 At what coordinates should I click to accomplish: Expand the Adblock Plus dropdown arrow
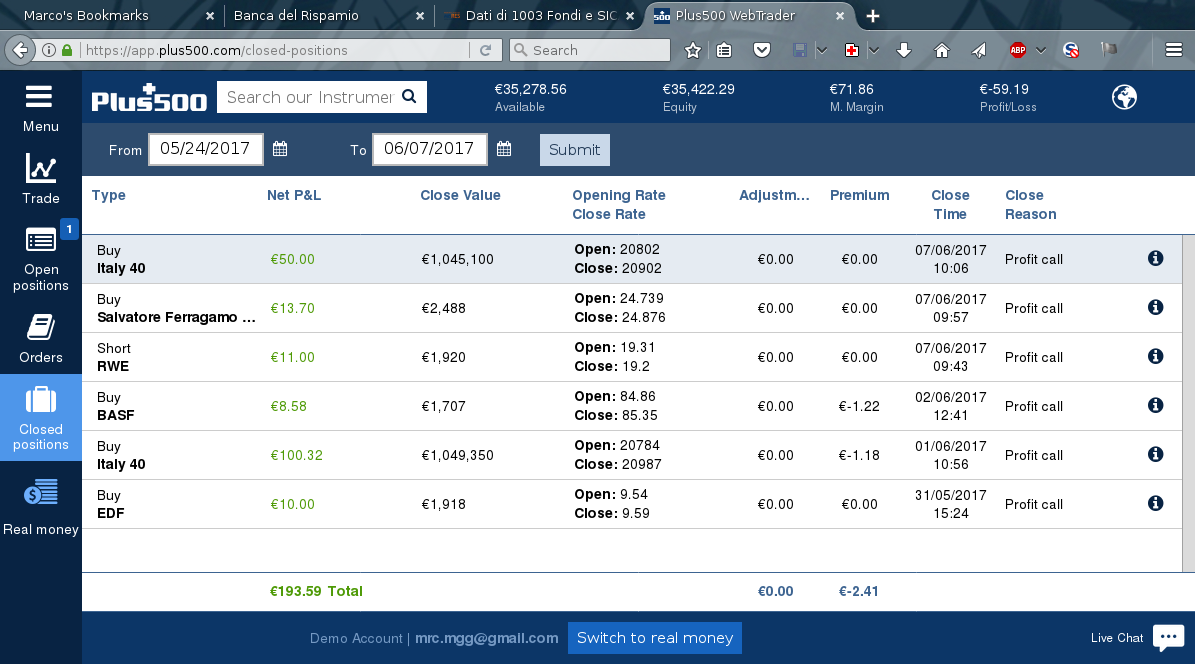[1040, 50]
